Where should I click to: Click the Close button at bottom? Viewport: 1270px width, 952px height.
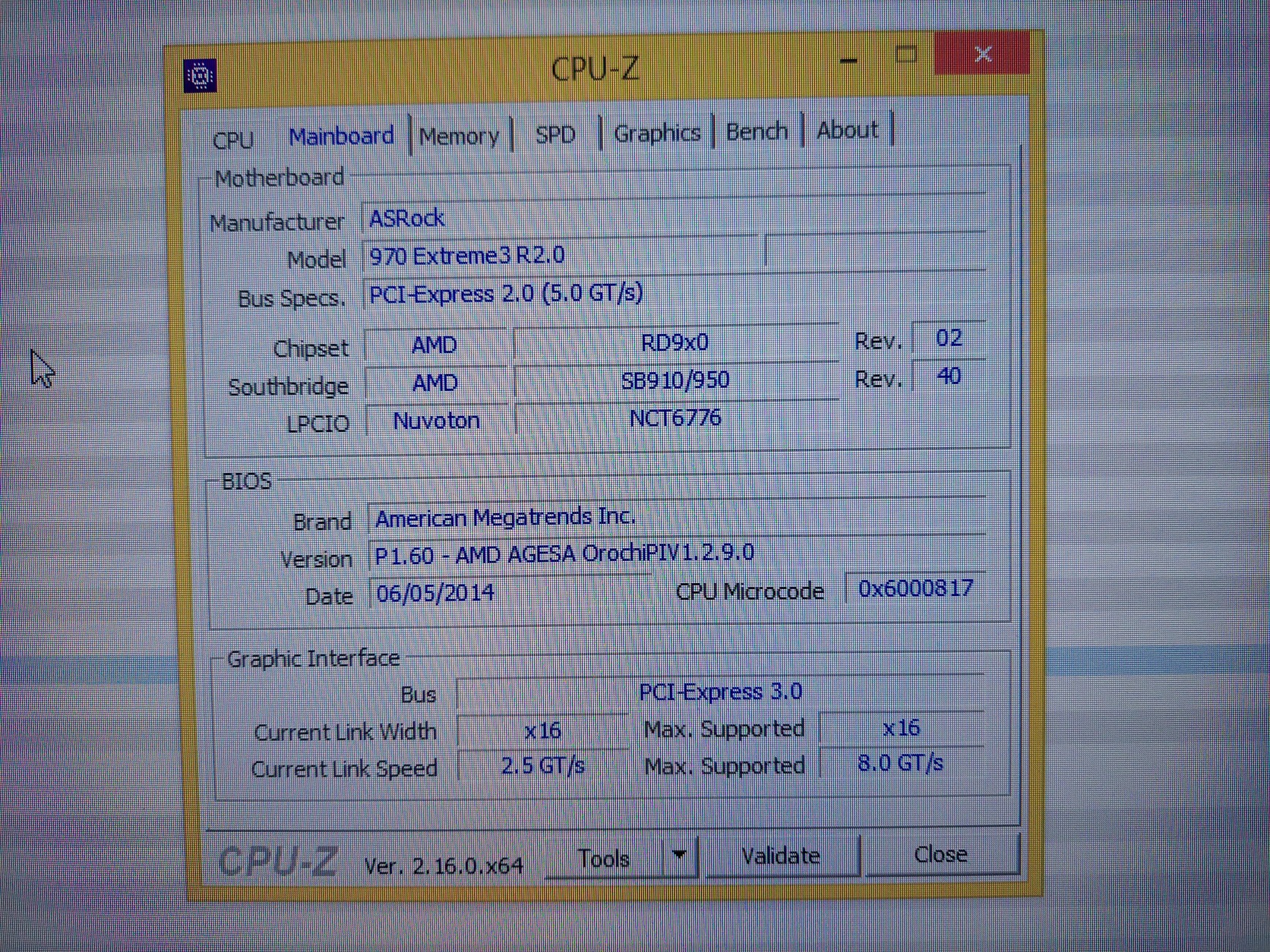940,854
